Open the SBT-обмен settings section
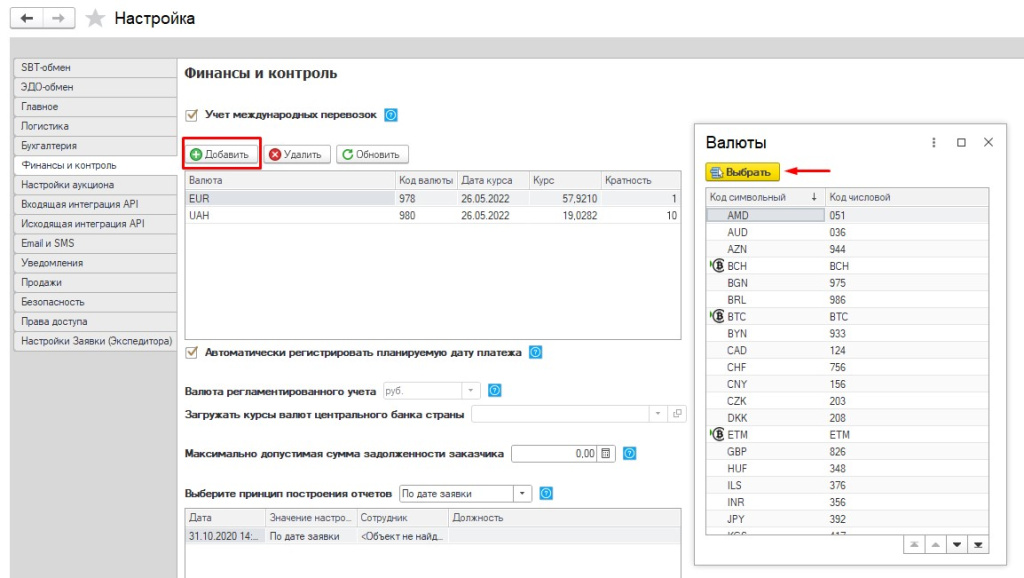 click(x=95, y=68)
